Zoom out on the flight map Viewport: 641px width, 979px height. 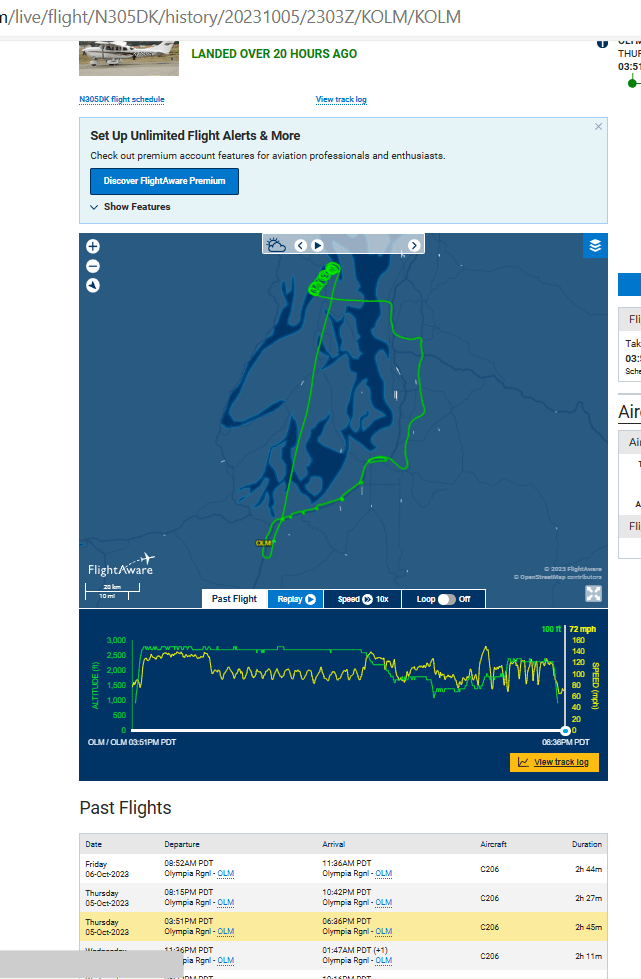tap(93, 266)
